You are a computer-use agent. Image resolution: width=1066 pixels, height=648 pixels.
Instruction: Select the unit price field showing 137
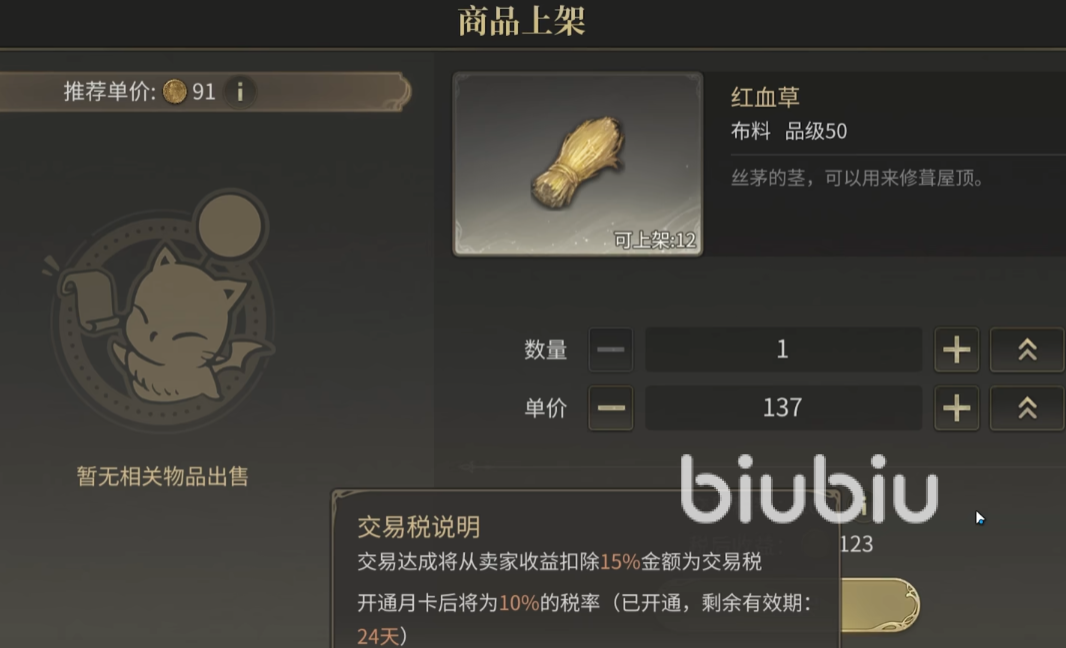tap(783, 408)
